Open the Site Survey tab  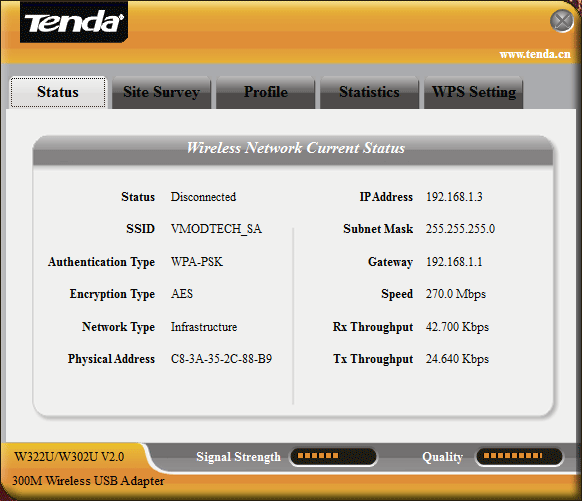point(161,92)
